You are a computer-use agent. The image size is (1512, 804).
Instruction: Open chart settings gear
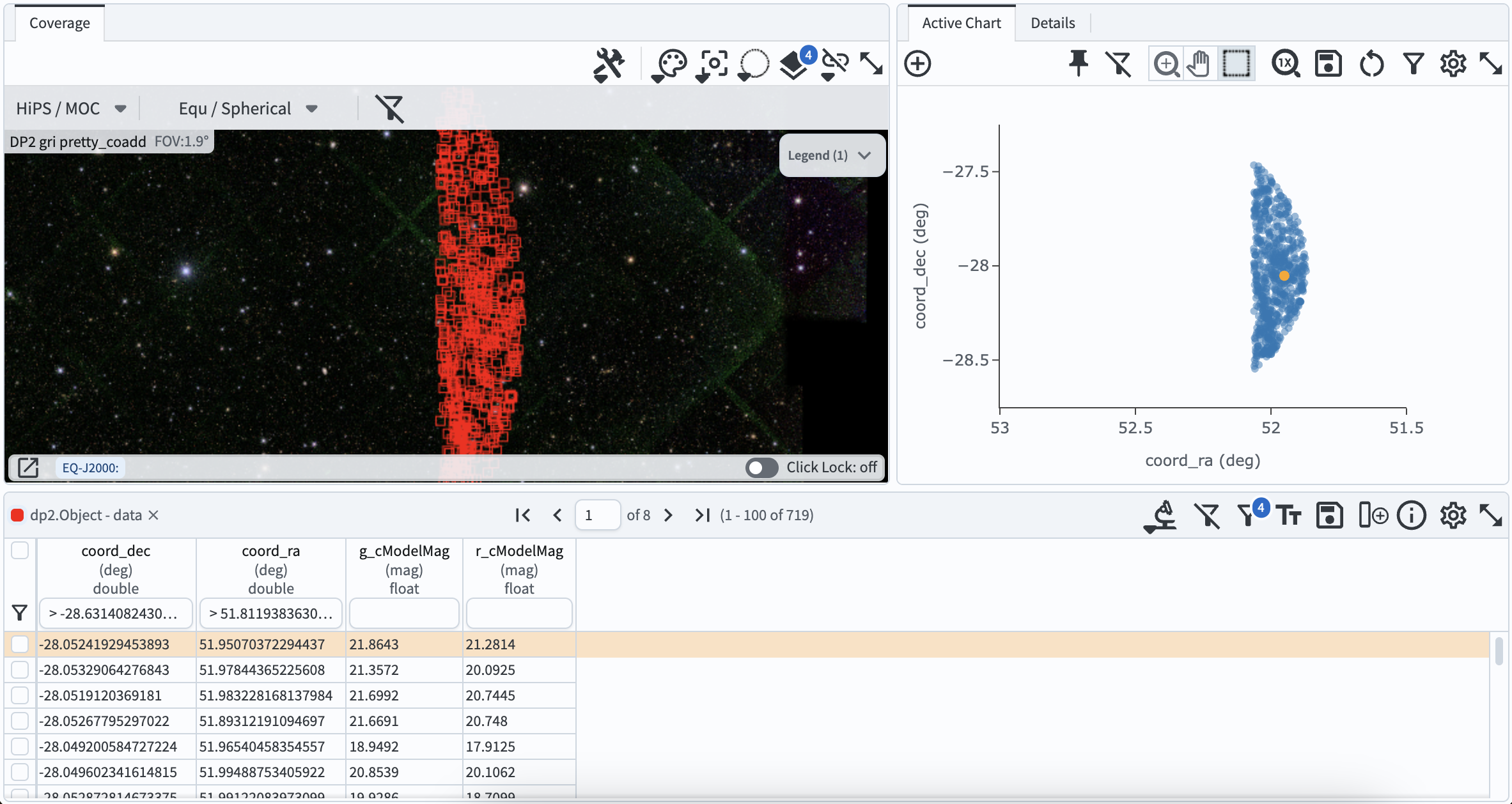pos(1453,64)
